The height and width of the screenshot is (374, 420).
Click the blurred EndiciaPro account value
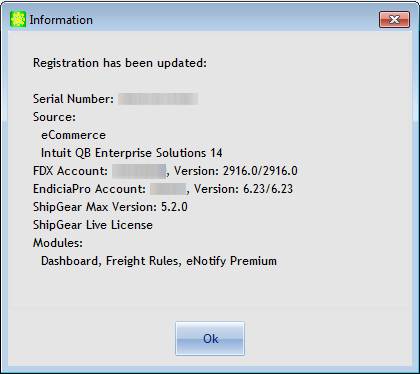coord(168,189)
